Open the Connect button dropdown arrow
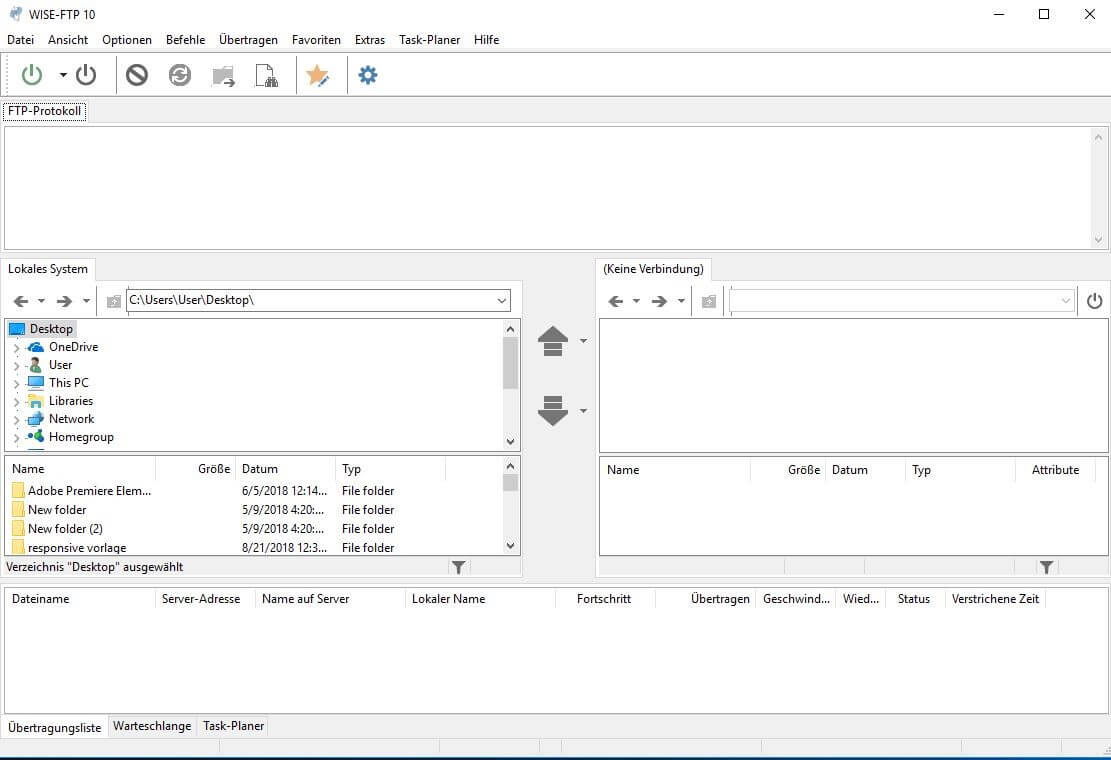The height and width of the screenshot is (760, 1111). click(x=63, y=75)
